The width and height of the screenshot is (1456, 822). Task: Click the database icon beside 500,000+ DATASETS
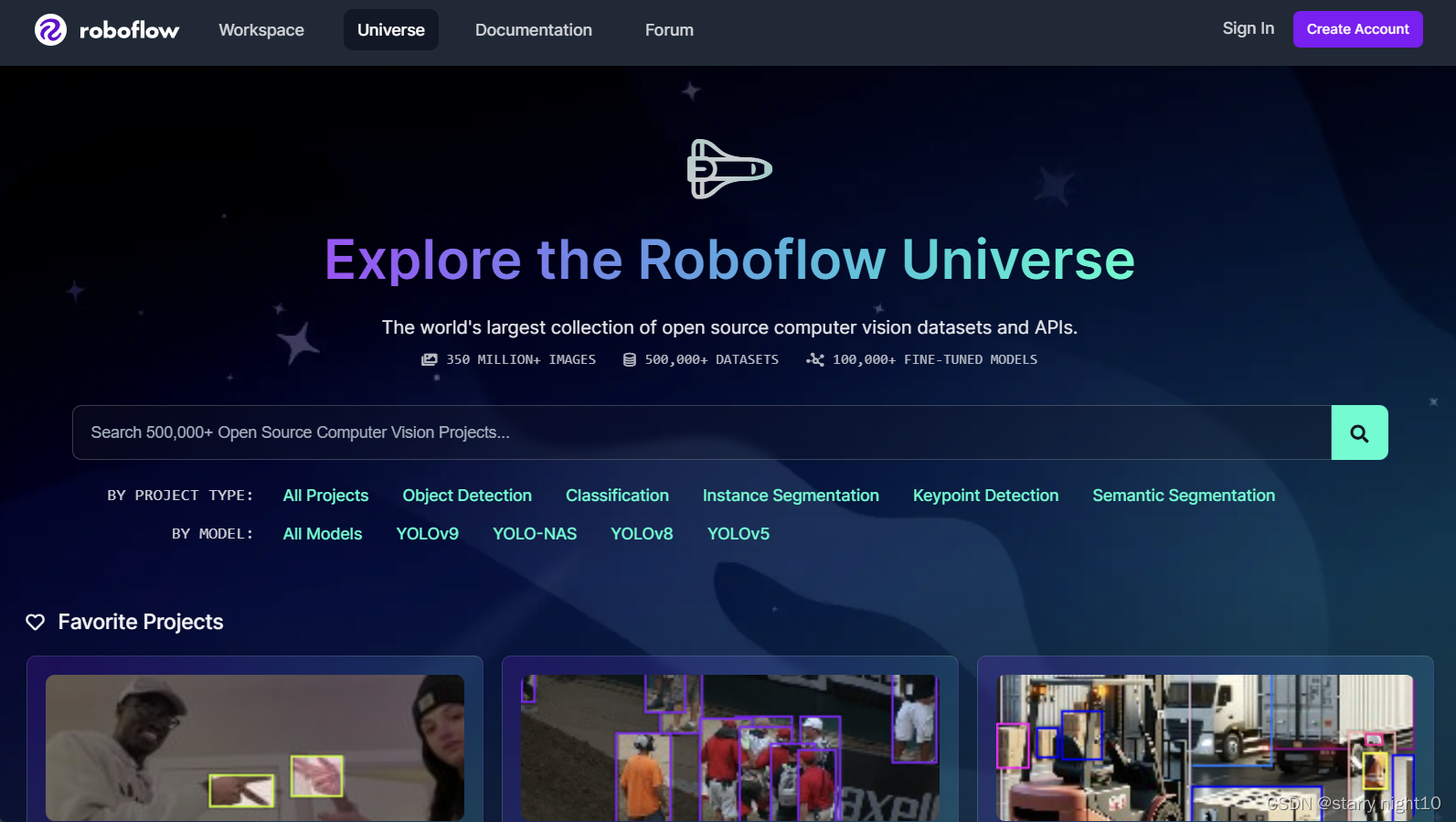tap(630, 360)
